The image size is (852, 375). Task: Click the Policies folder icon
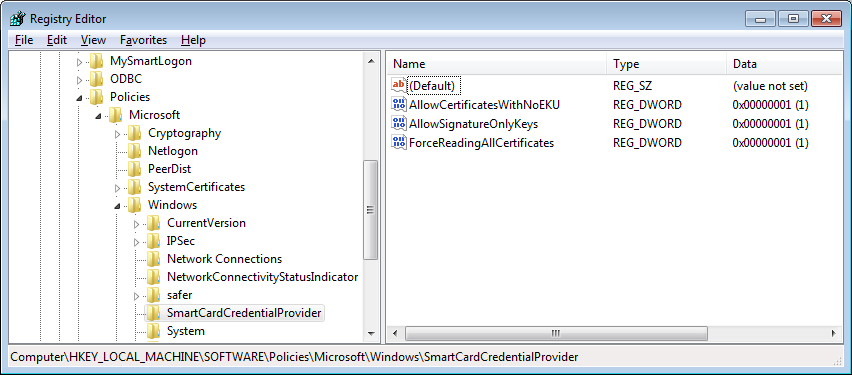[96, 97]
